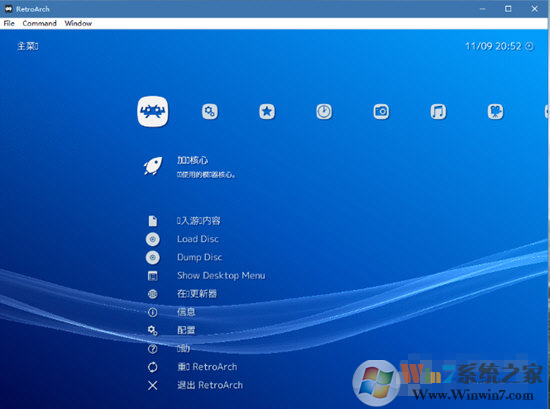
Task: Open the 配置 entry
Action: tap(186, 330)
